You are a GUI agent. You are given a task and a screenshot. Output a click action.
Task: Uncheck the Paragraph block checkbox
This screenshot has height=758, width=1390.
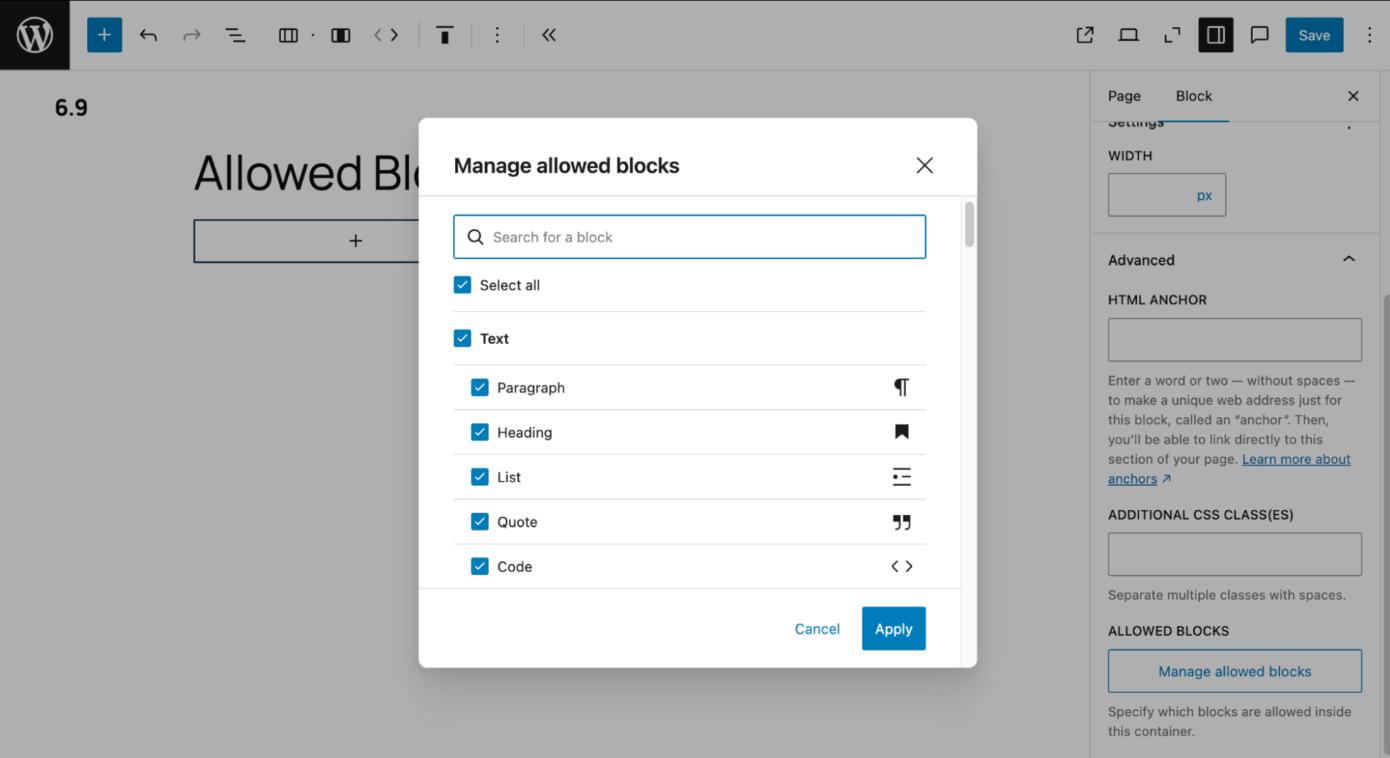(x=480, y=387)
